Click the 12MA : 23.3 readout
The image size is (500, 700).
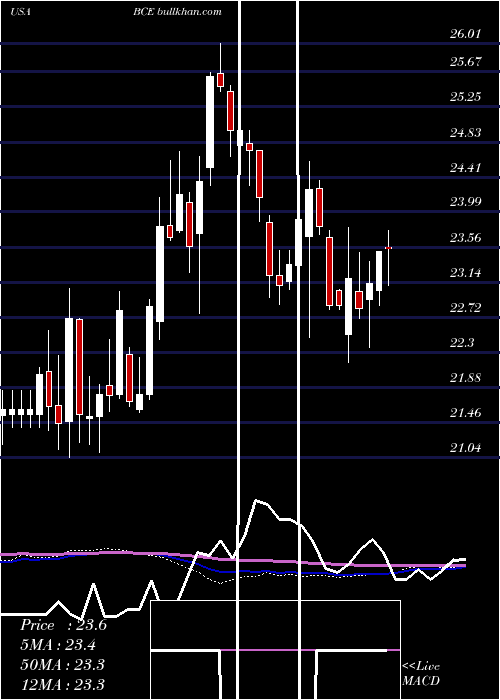(62, 684)
